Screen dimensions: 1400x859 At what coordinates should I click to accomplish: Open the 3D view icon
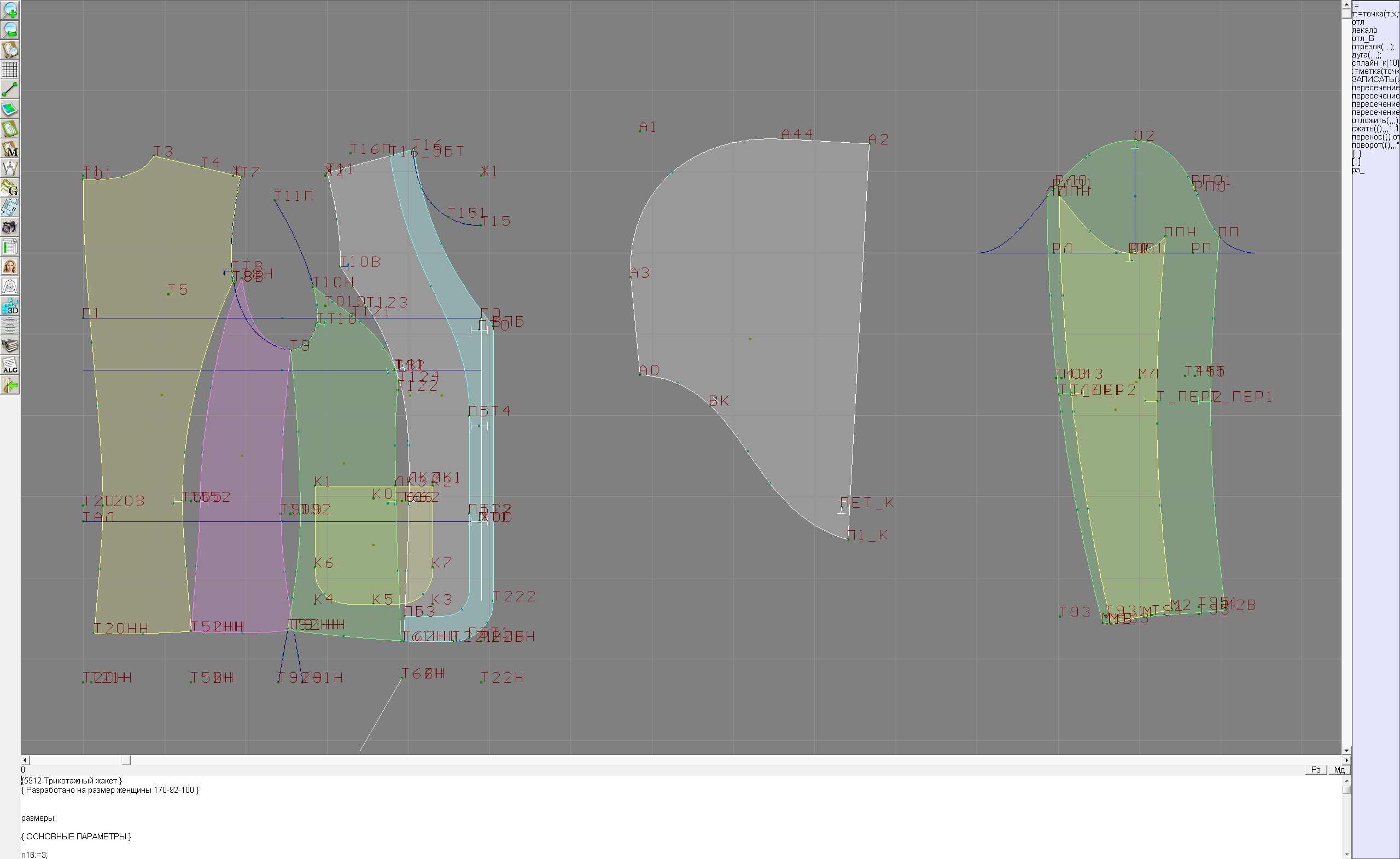coord(10,306)
